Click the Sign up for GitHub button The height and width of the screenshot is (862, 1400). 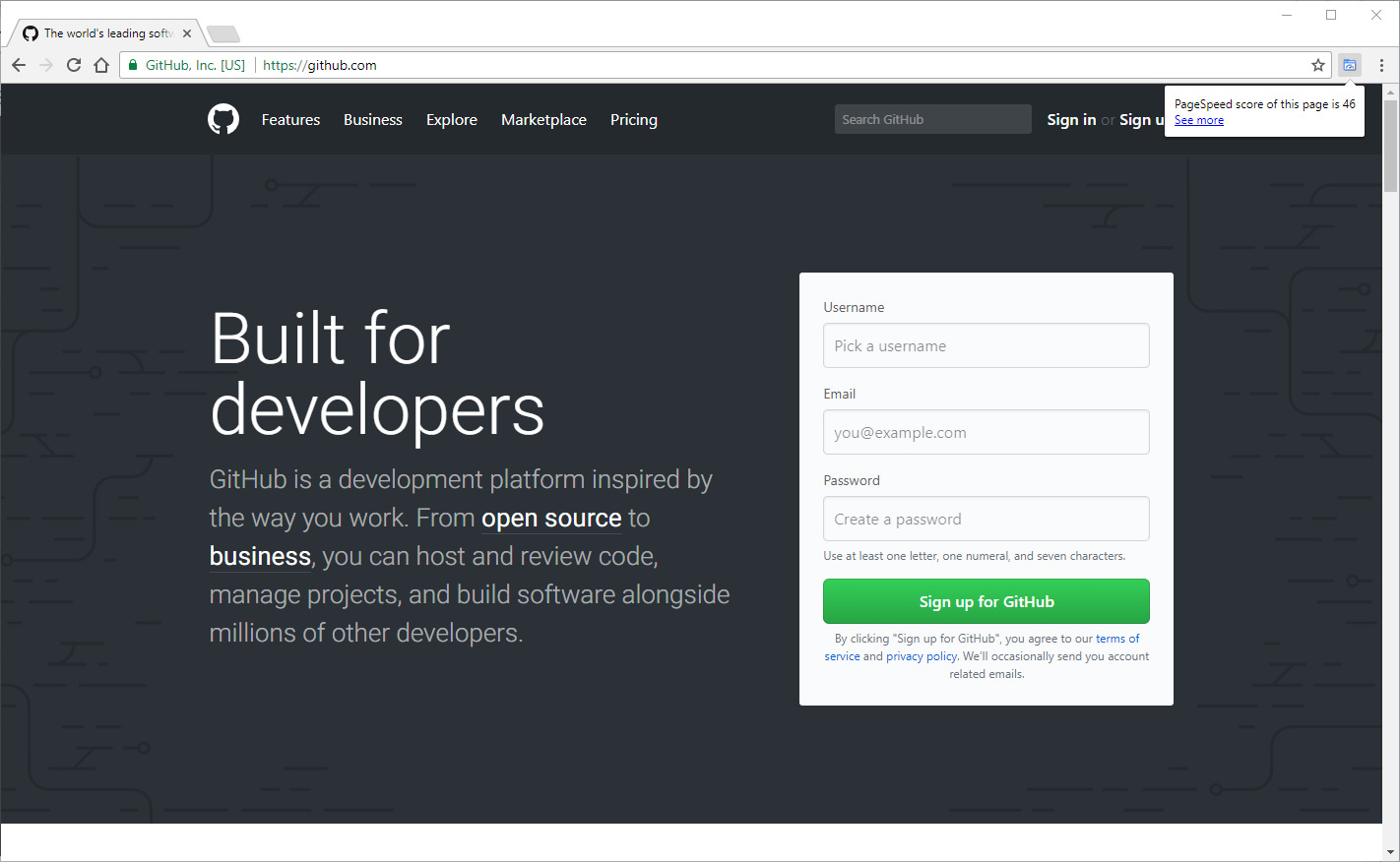tap(986, 601)
